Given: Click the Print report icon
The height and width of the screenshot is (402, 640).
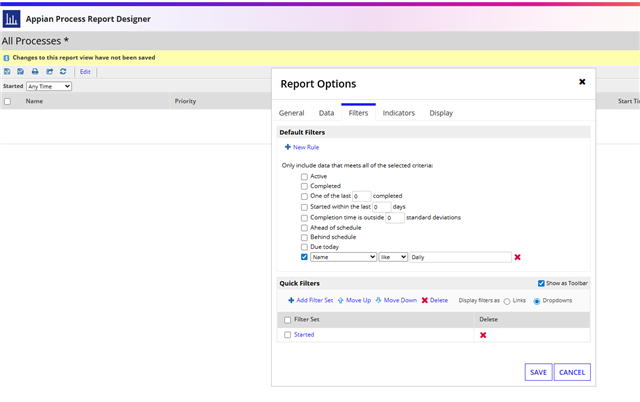Looking at the screenshot, I should pyautogui.click(x=35, y=72).
